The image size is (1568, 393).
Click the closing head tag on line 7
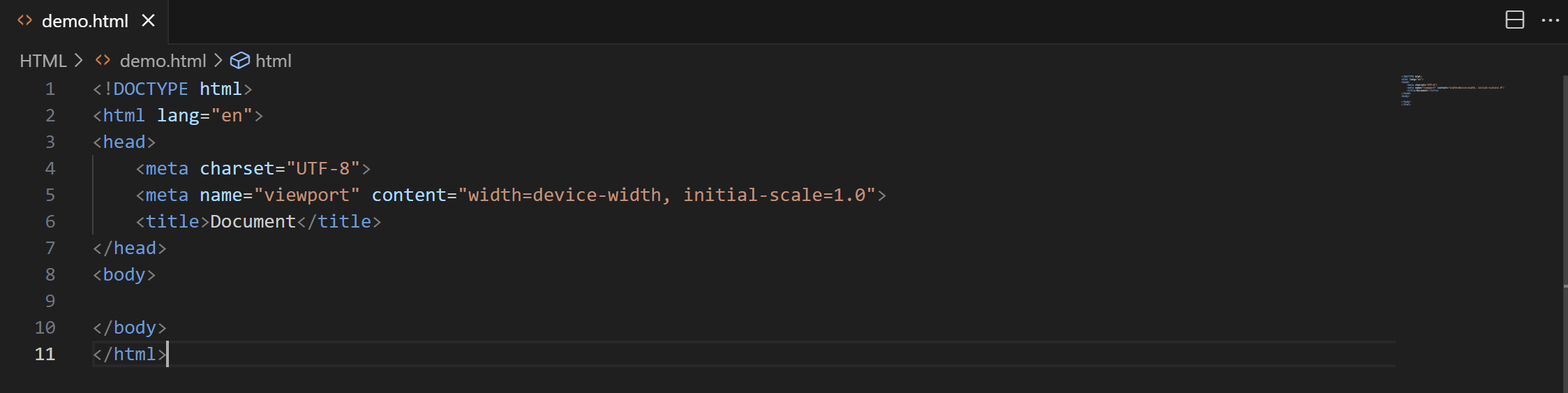(x=130, y=248)
